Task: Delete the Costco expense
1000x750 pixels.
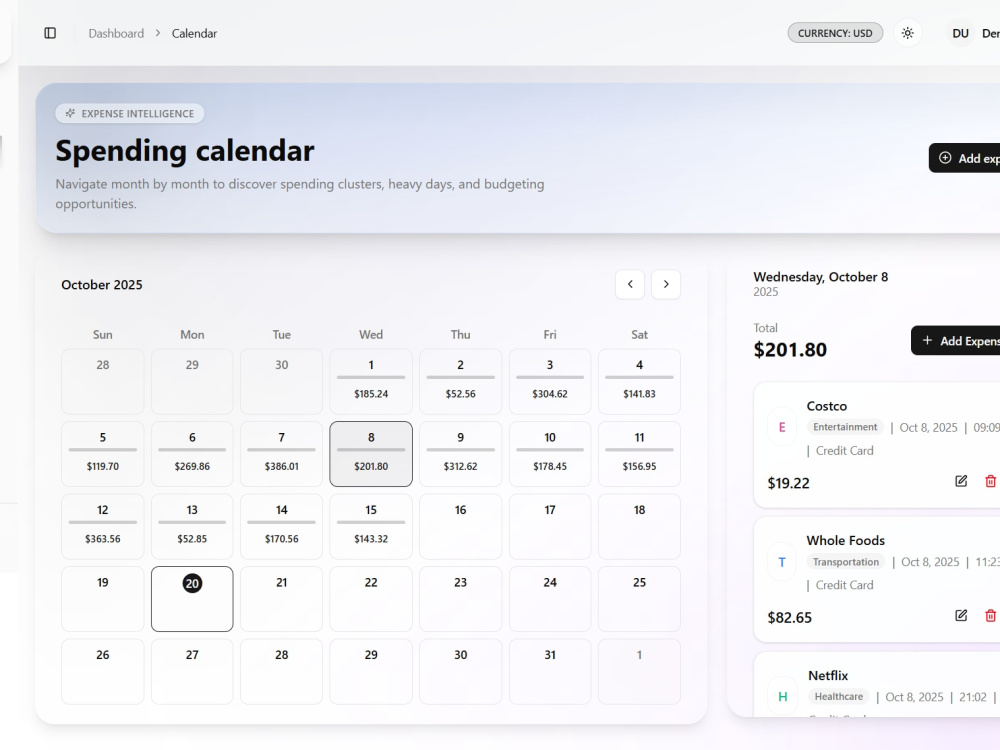Action: click(990, 482)
